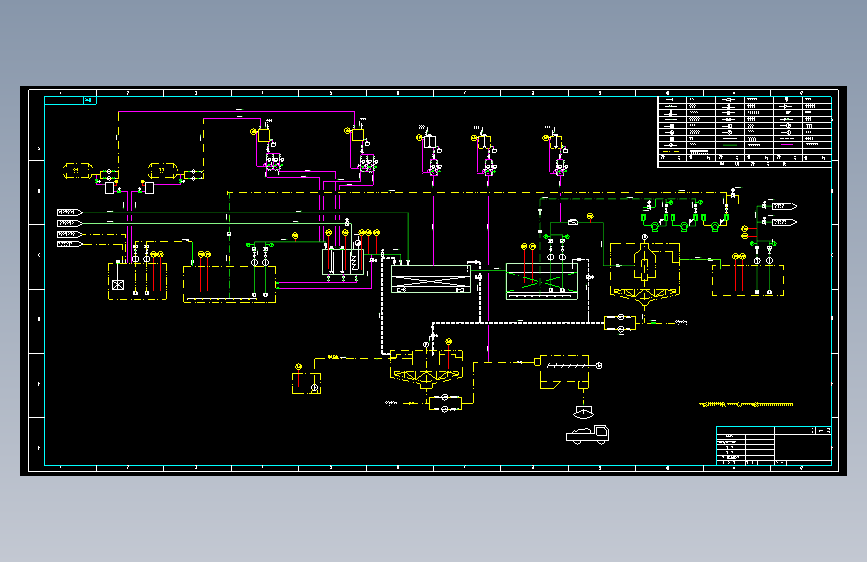867x562 pixels.
Task: Select the green tank with the crossed mixer
Action: [x=542, y=282]
